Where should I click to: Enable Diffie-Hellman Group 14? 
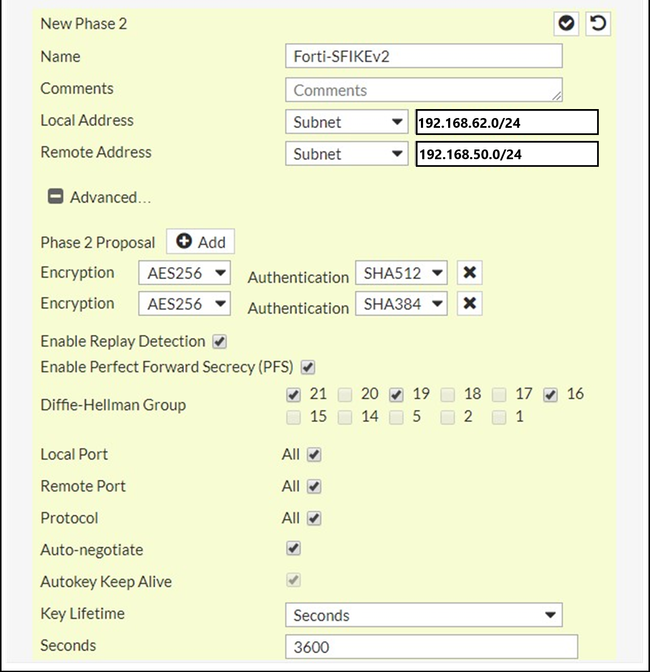pyautogui.click(x=345, y=417)
